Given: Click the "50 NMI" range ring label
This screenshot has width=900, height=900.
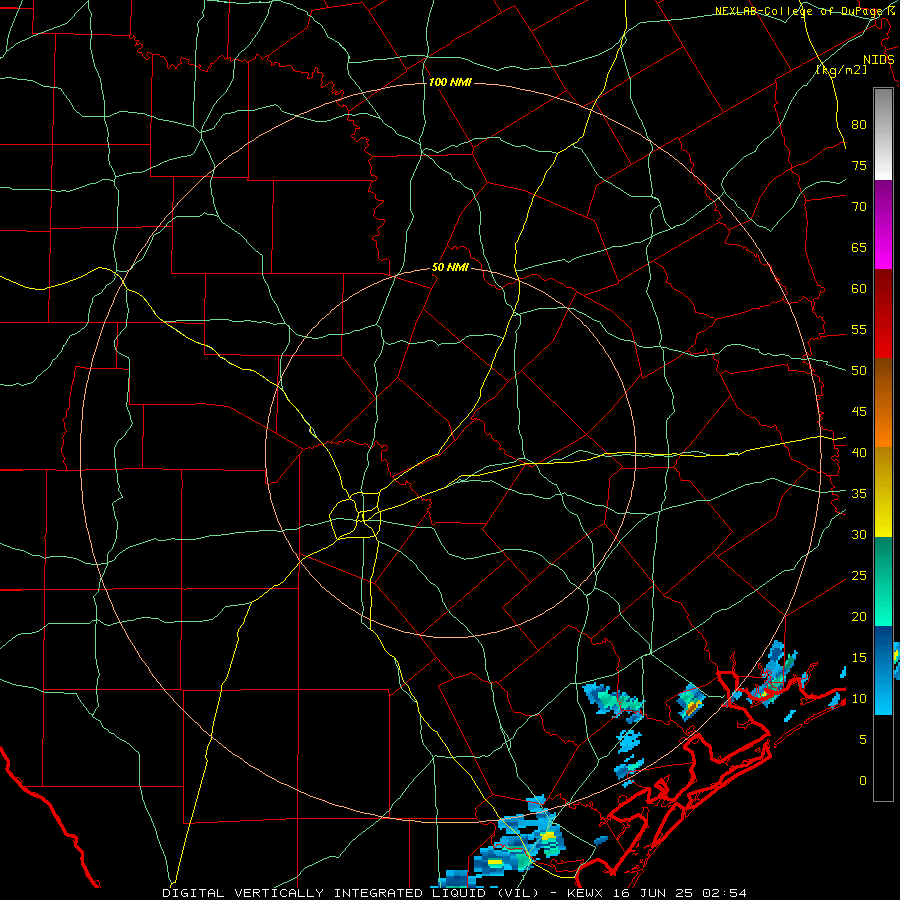Looking at the screenshot, I should pyautogui.click(x=450, y=267).
